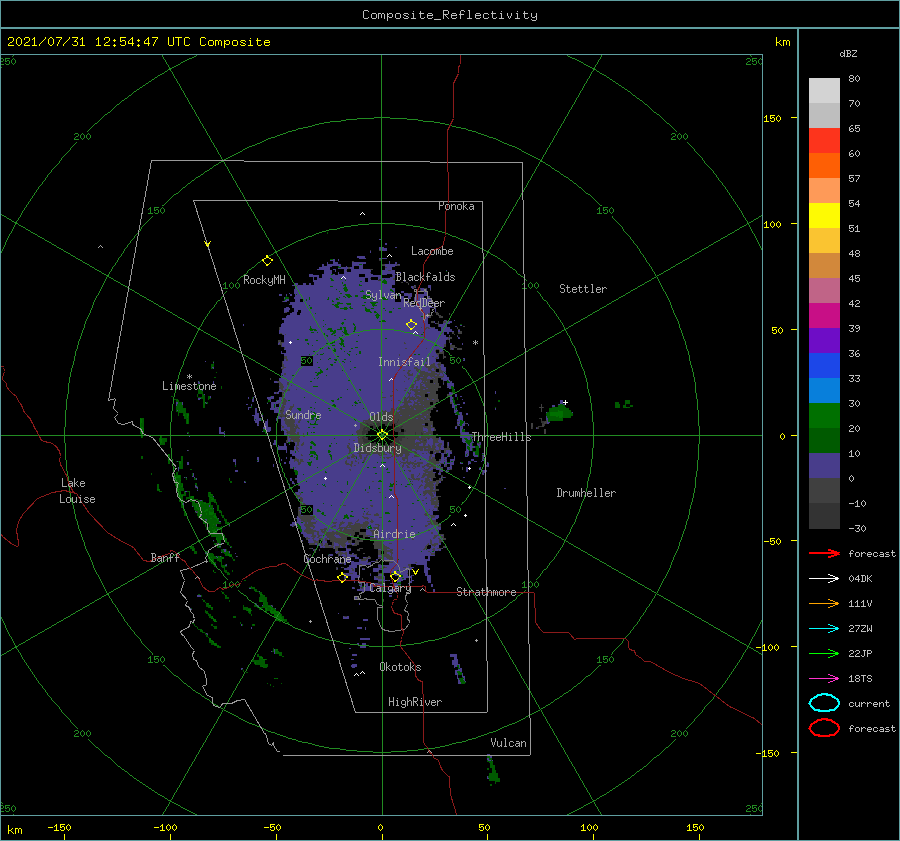Select the magenta 18TS arrow legend icon
900x841 pixels.
[x=824, y=679]
